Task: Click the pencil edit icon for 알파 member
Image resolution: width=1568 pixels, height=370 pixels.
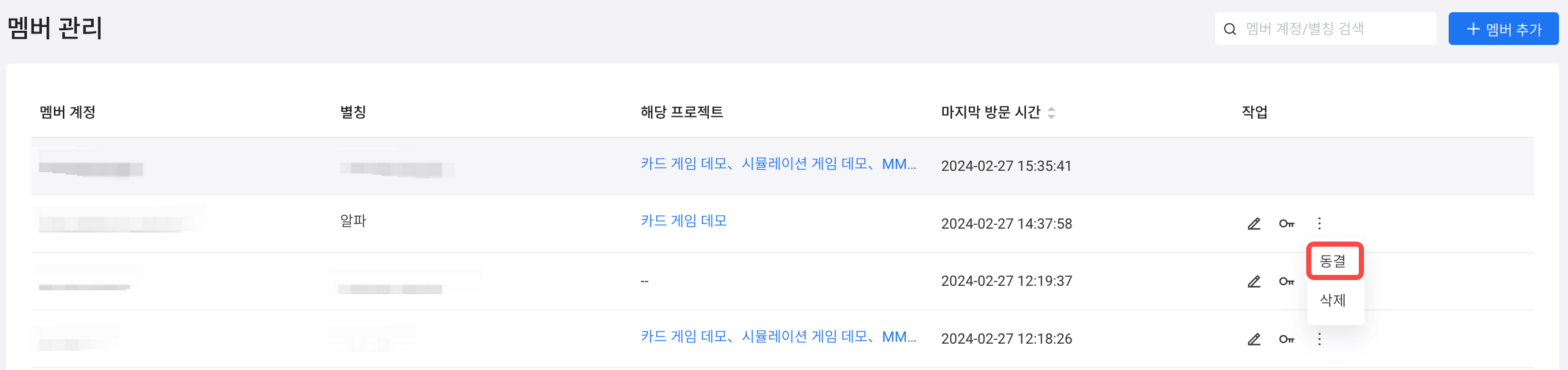Action: click(1254, 224)
